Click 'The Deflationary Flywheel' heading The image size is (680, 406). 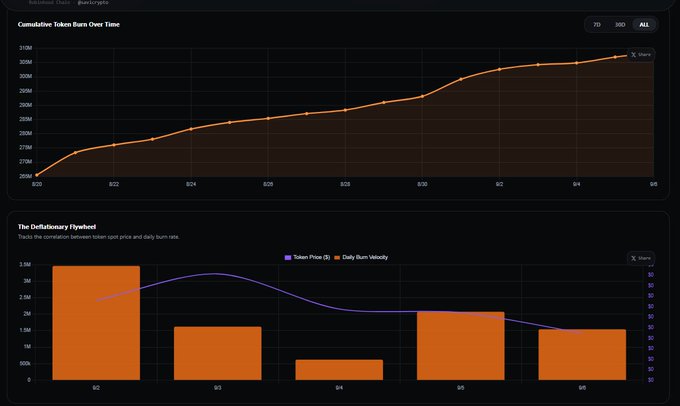[57, 227]
